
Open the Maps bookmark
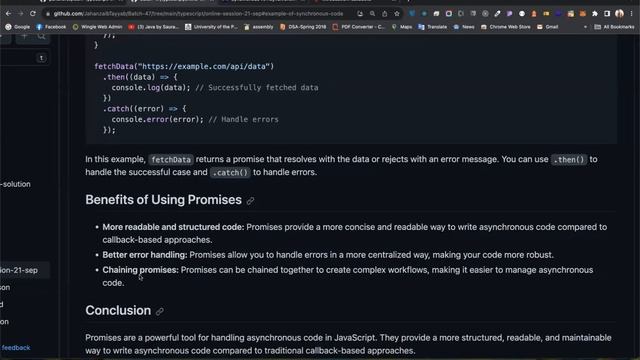pos(402,27)
